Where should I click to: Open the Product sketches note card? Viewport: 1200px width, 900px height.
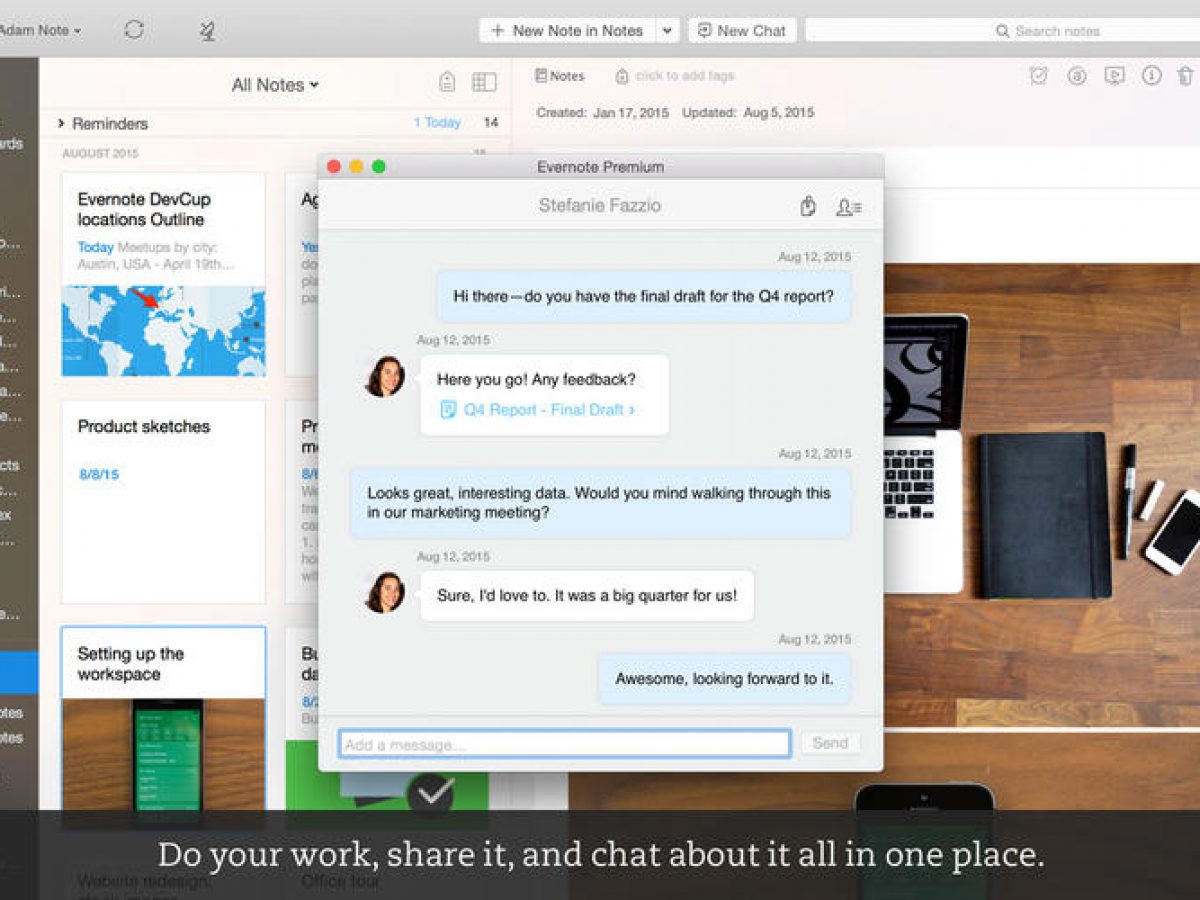pos(164,502)
